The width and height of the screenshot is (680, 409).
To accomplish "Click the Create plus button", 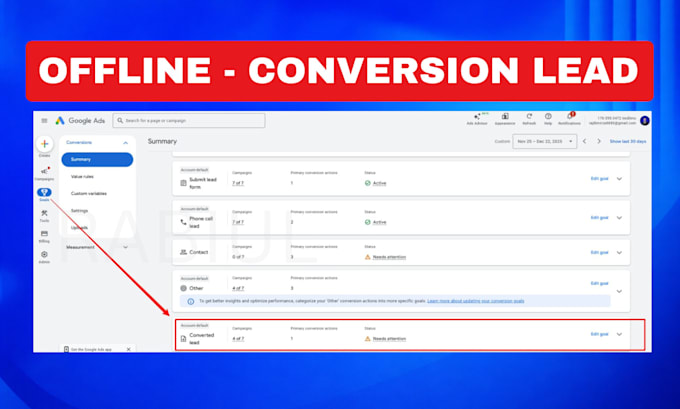I will pos(44,144).
